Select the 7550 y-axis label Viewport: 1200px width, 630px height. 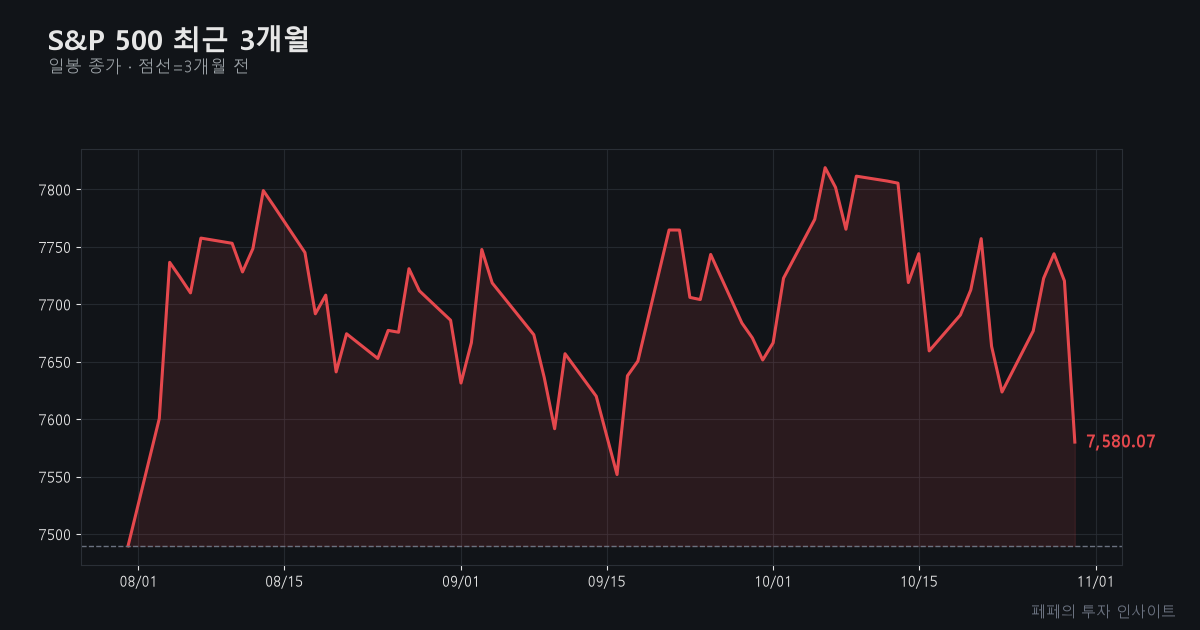tap(54, 477)
